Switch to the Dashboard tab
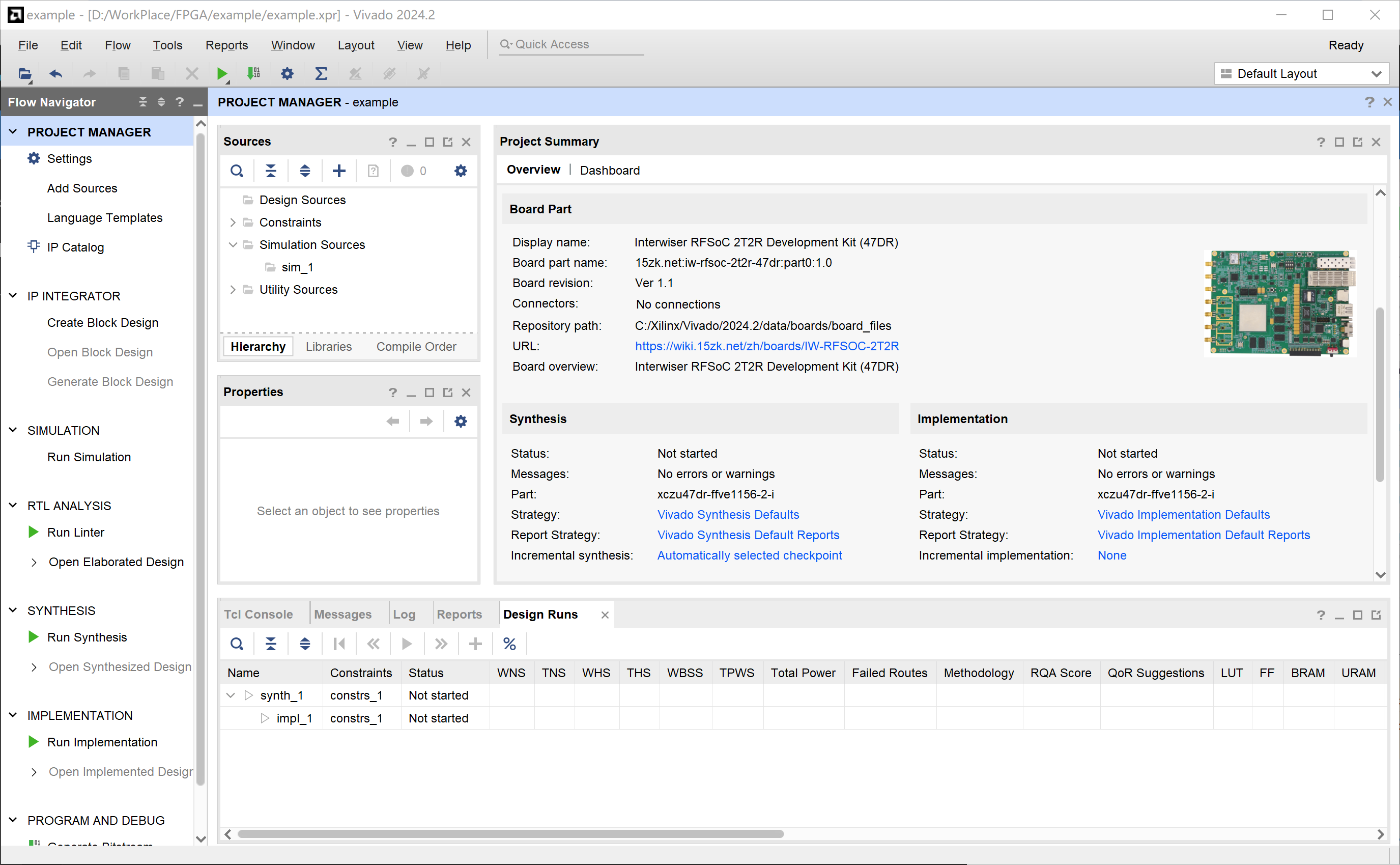 tap(610, 171)
